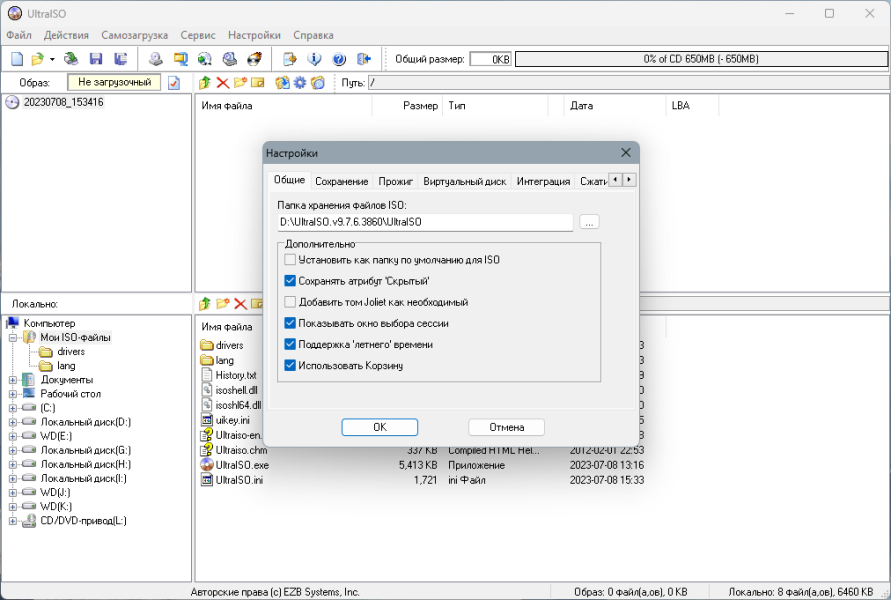Open the Сервис menu
891x600 pixels.
[198, 35]
